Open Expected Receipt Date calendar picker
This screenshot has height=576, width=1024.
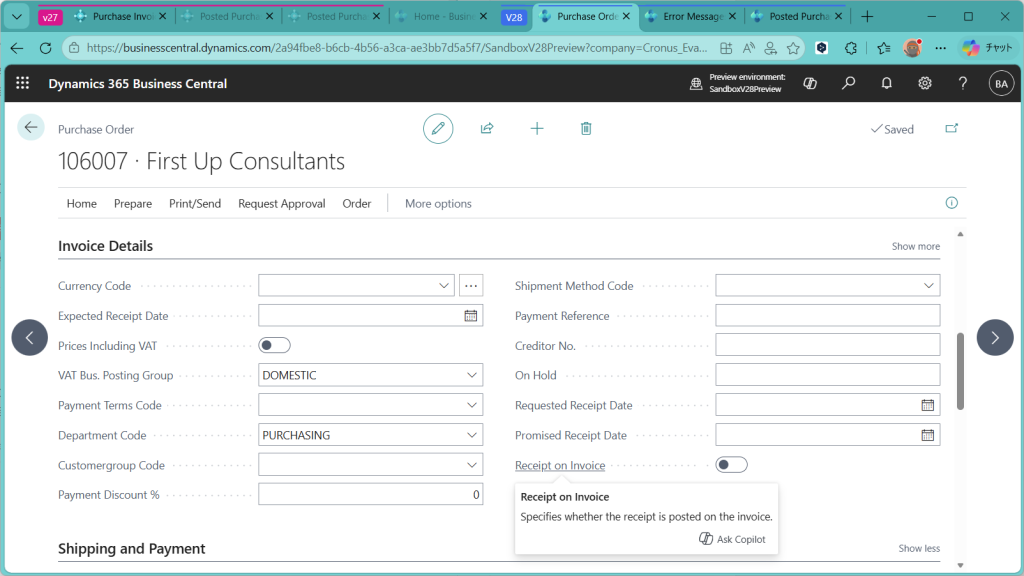[x=471, y=316]
